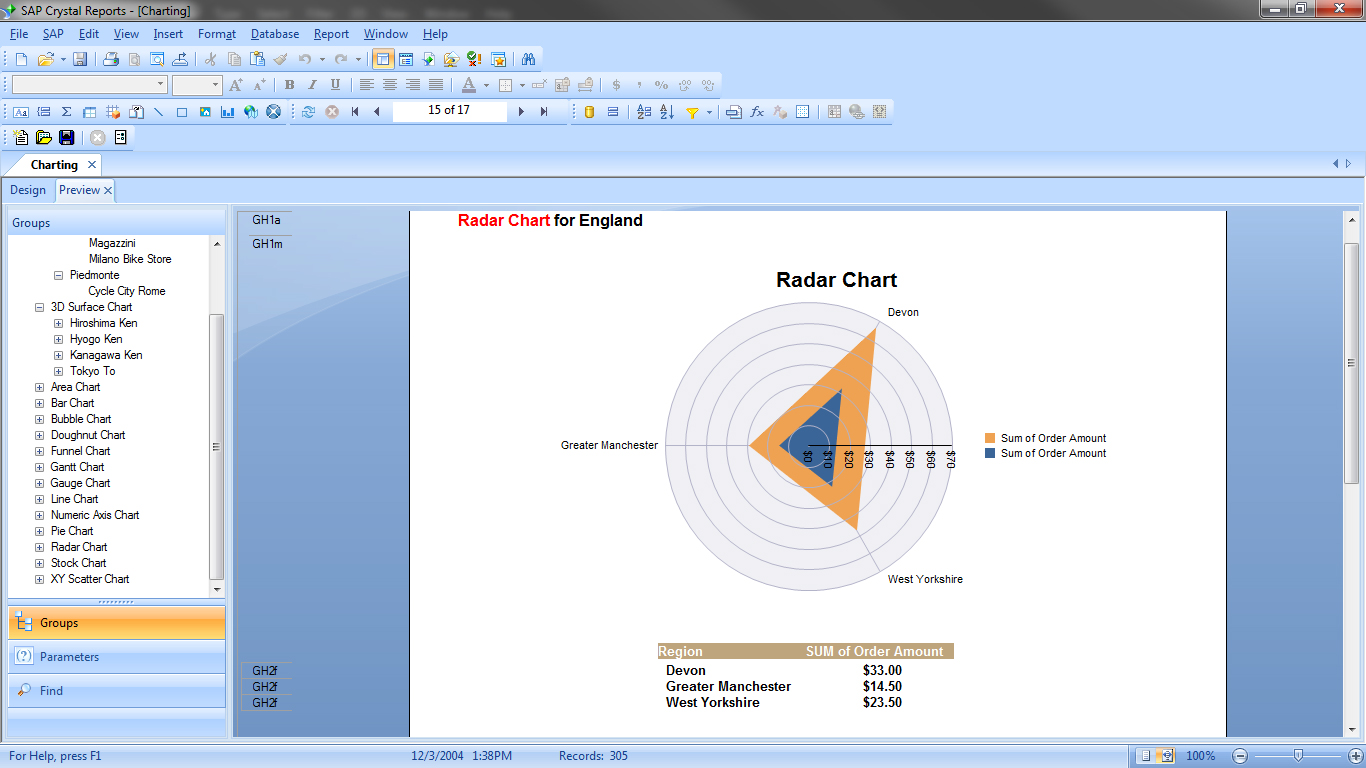Viewport: 1366px width, 768px height.
Task: Click the Print report icon
Action: pyautogui.click(x=111, y=59)
